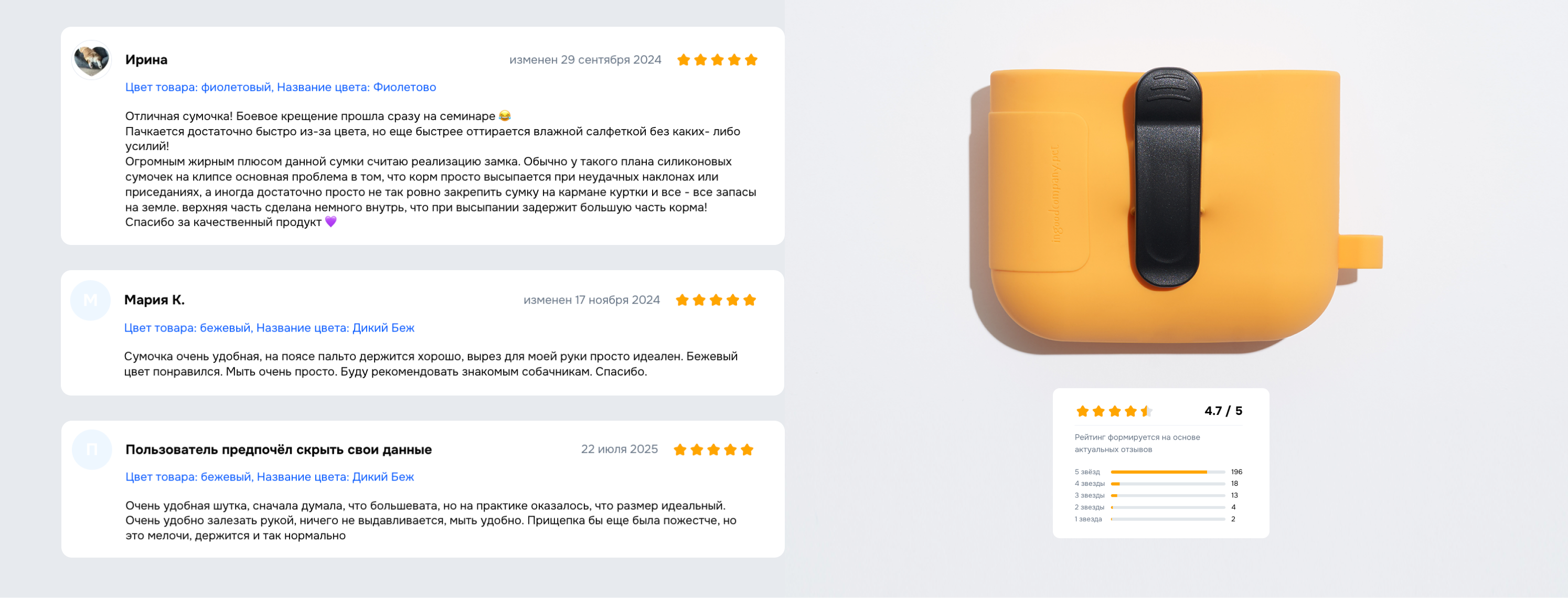
Task: Open the "Название цвета: Фиолетово" color link
Action: click(356, 87)
